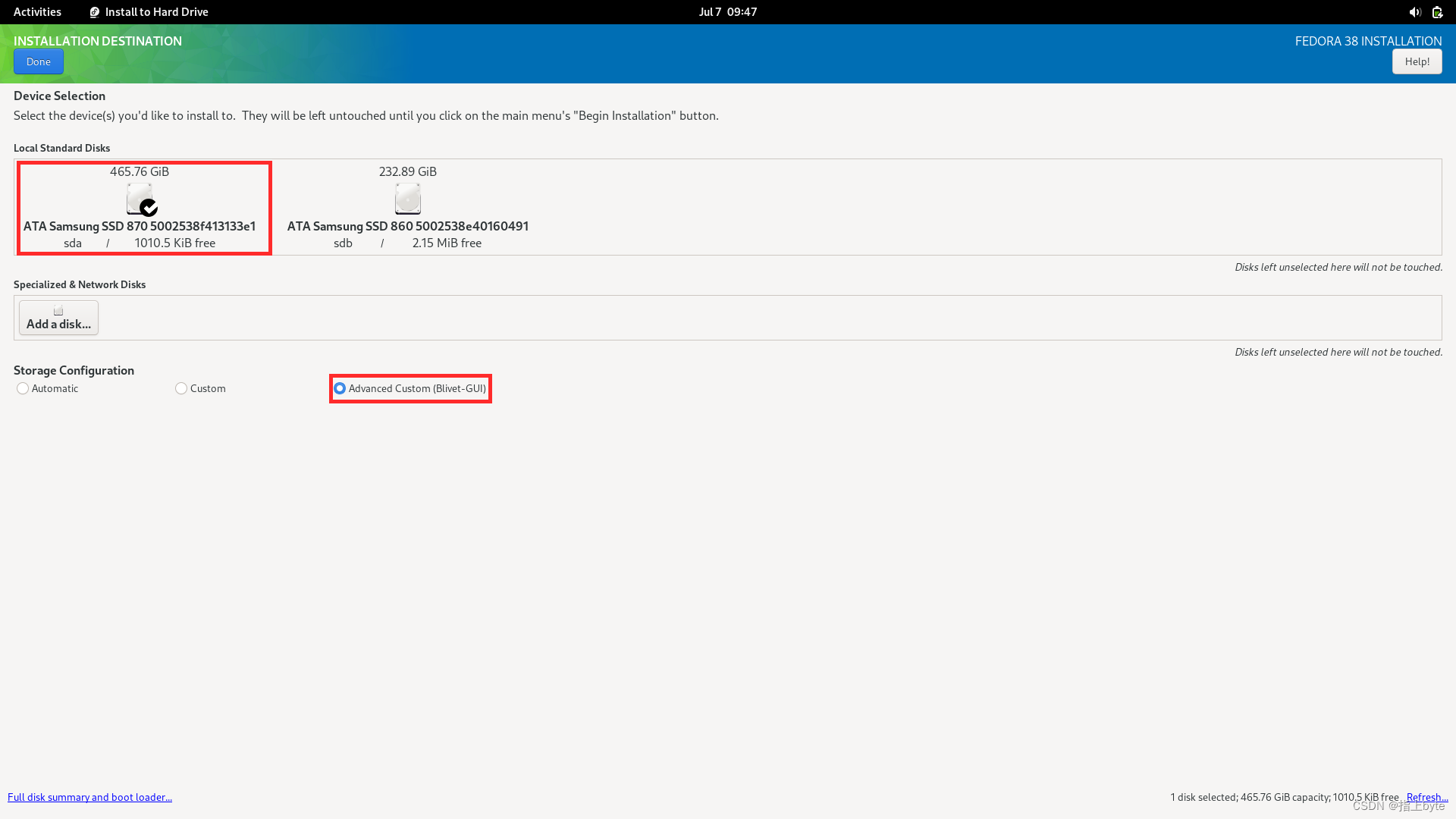The width and height of the screenshot is (1456, 819).
Task: Open the Activities overview
Action: 37,12
